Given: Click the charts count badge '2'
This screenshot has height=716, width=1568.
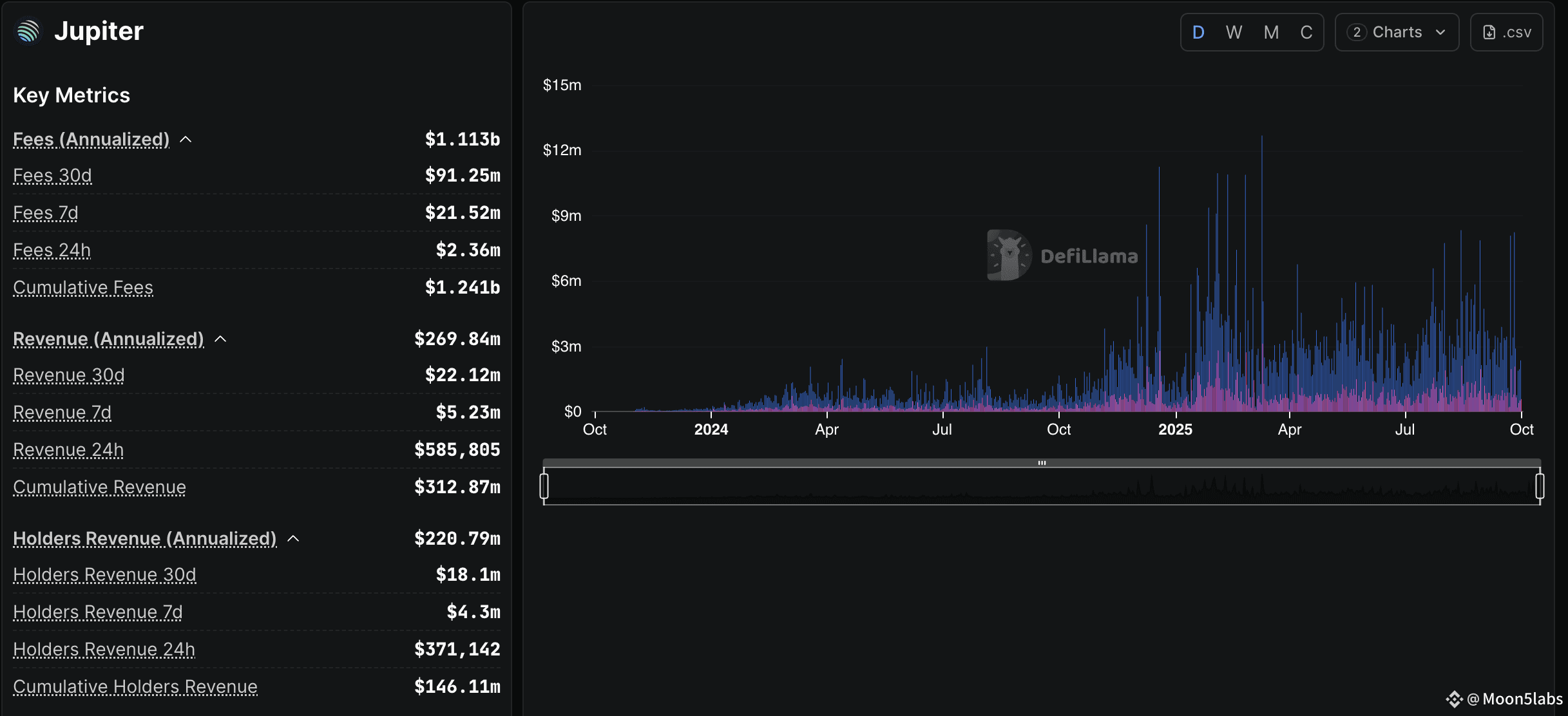Looking at the screenshot, I should (1357, 32).
